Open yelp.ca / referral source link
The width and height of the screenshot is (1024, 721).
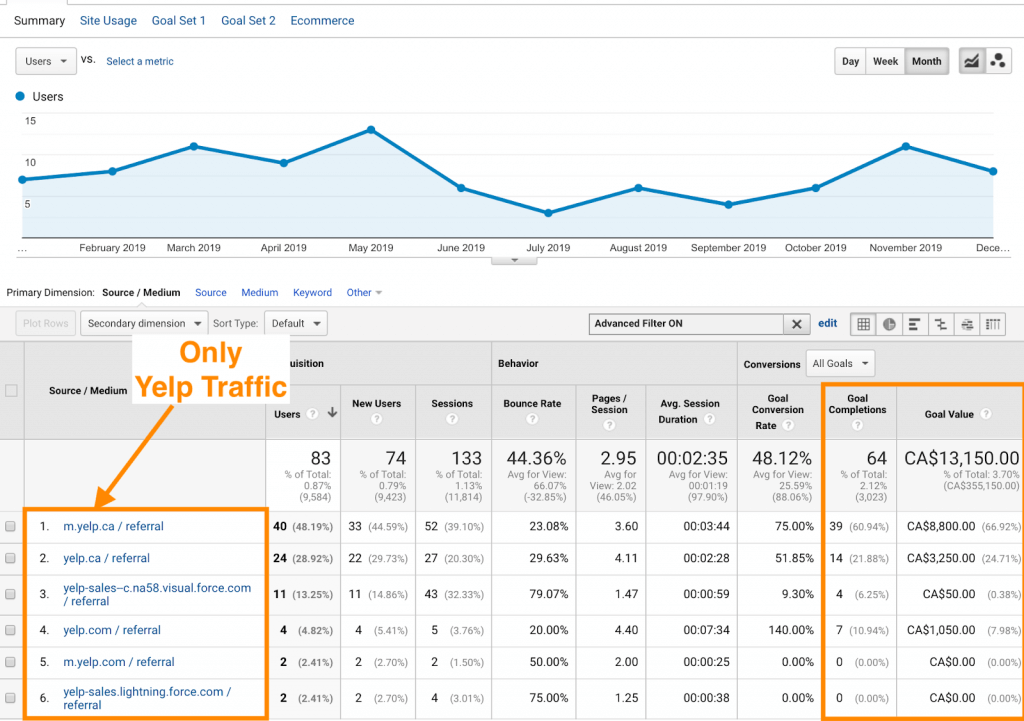pyautogui.click(x=106, y=558)
